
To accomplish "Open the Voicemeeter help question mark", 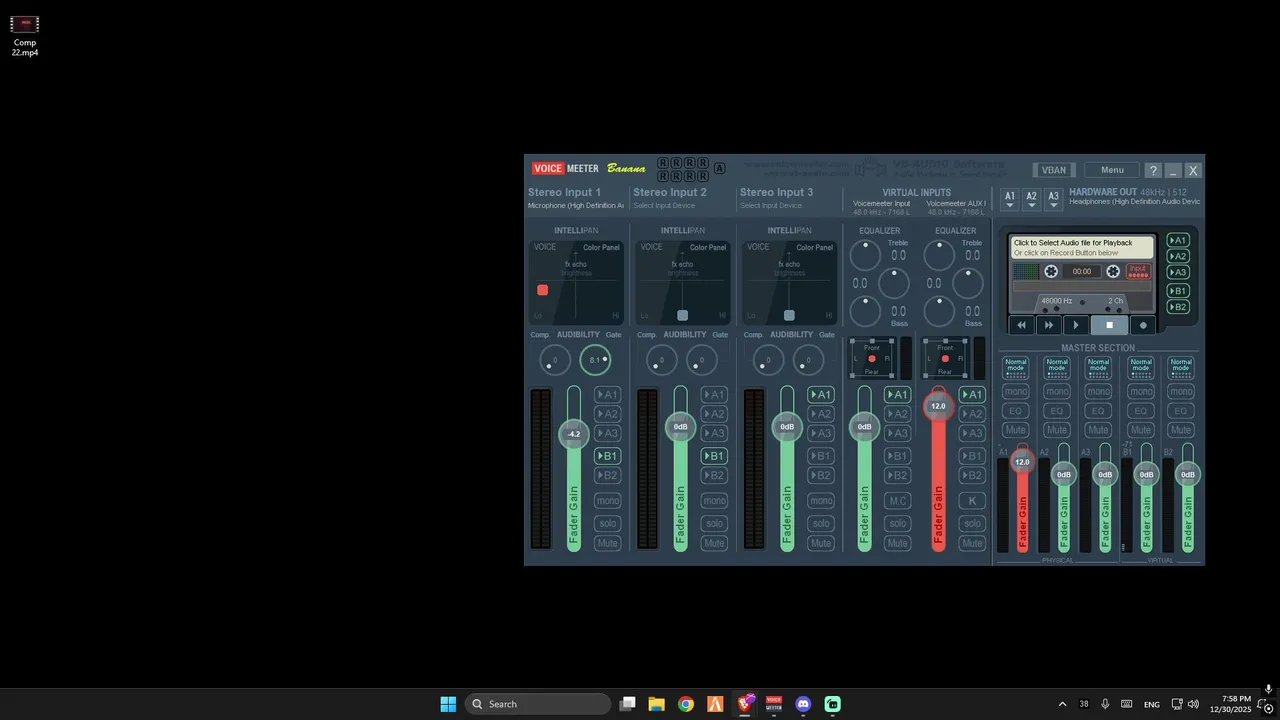I will click(1153, 170).
